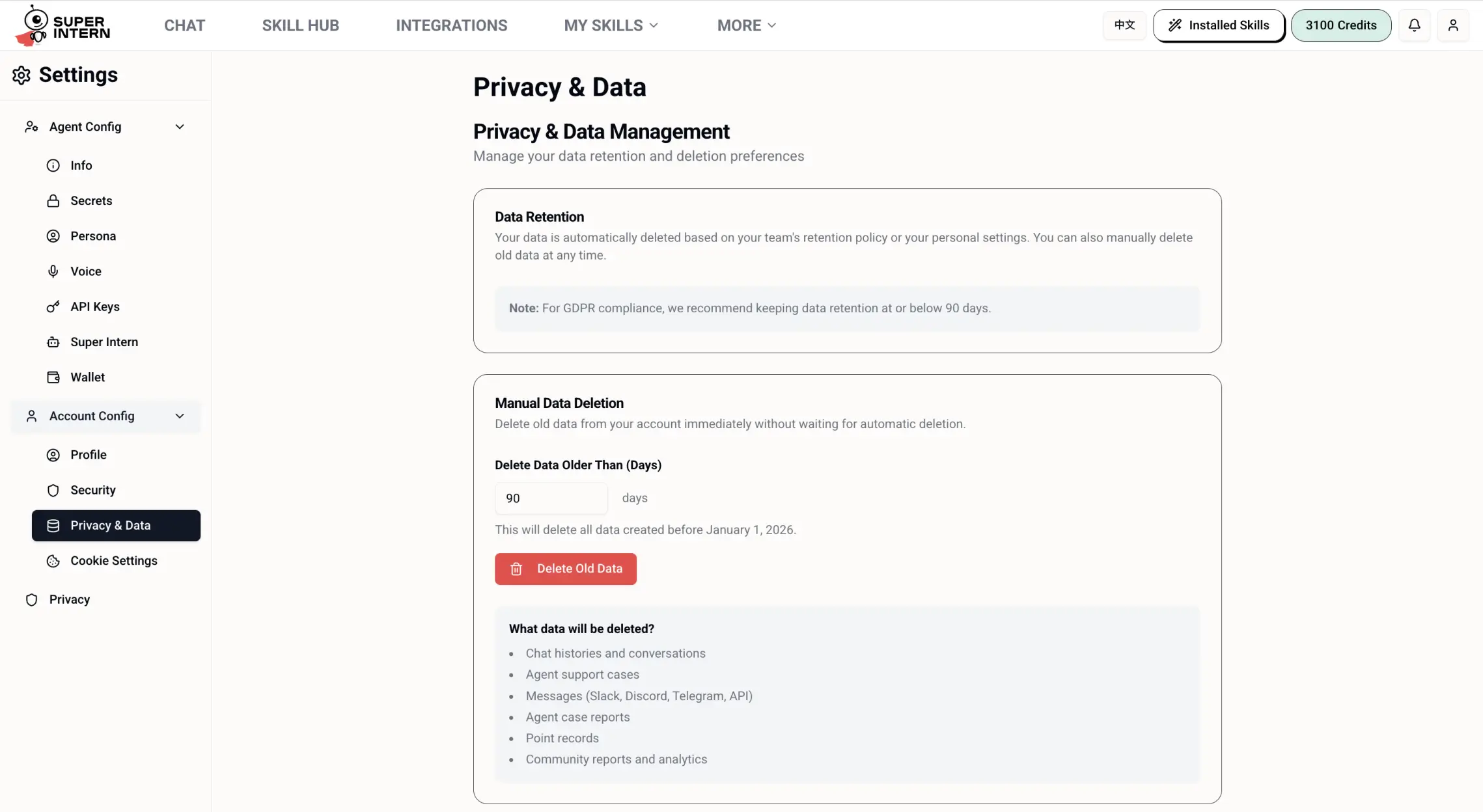Open Installed Skills

[x=1218, y=25]
